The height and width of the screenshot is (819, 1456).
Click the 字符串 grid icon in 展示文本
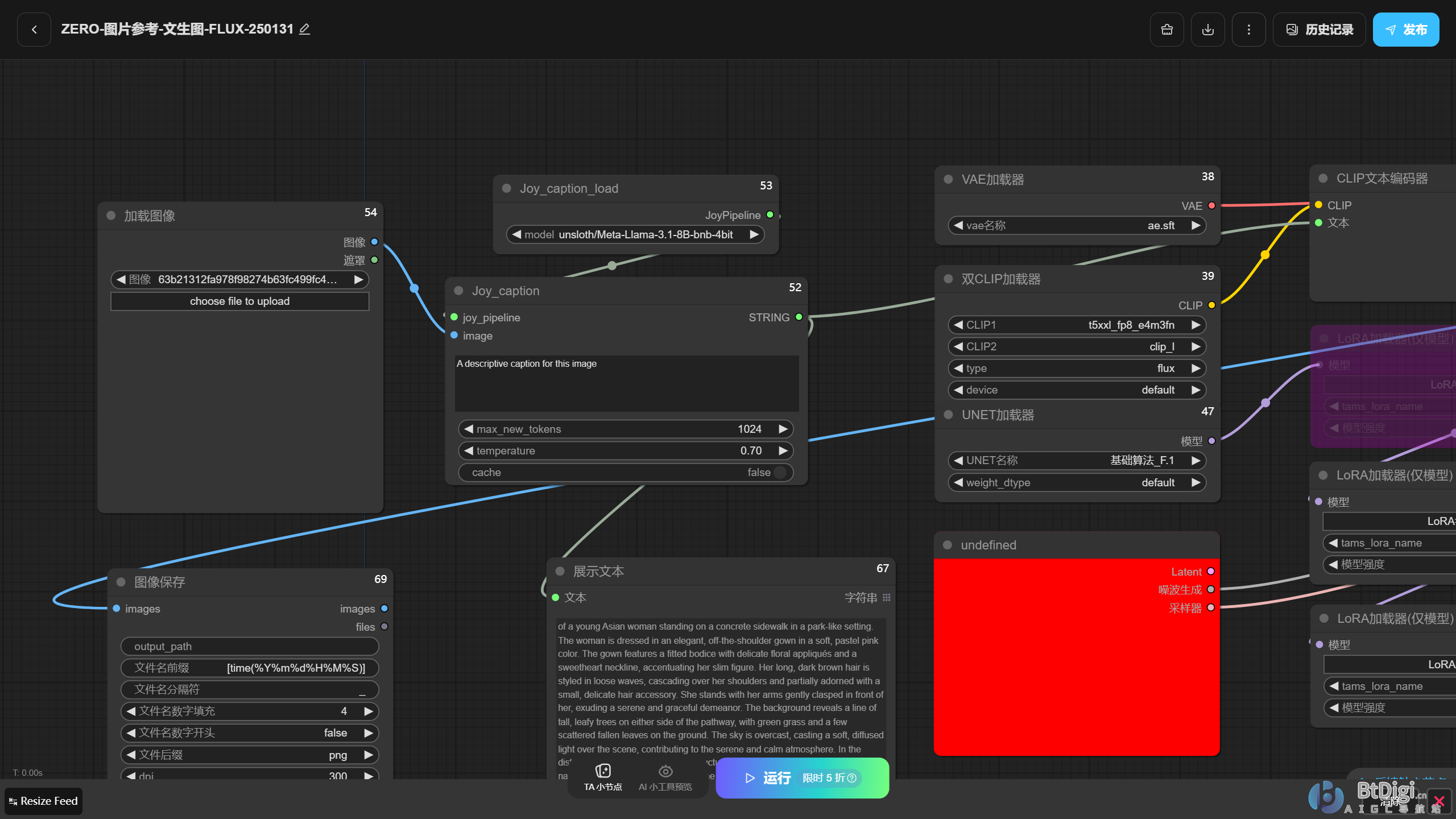coord(887,597)
